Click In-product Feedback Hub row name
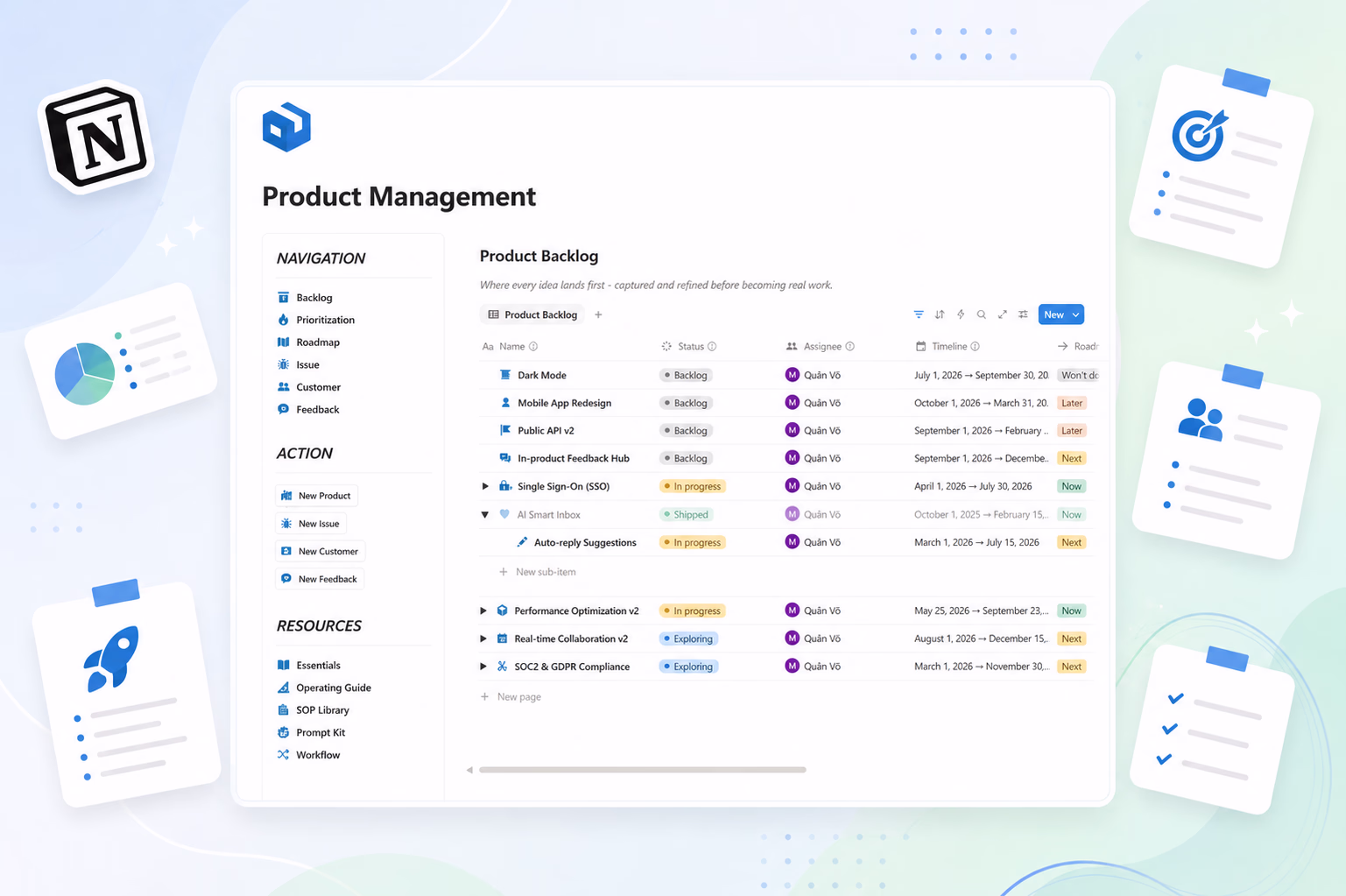 [574, 458]
